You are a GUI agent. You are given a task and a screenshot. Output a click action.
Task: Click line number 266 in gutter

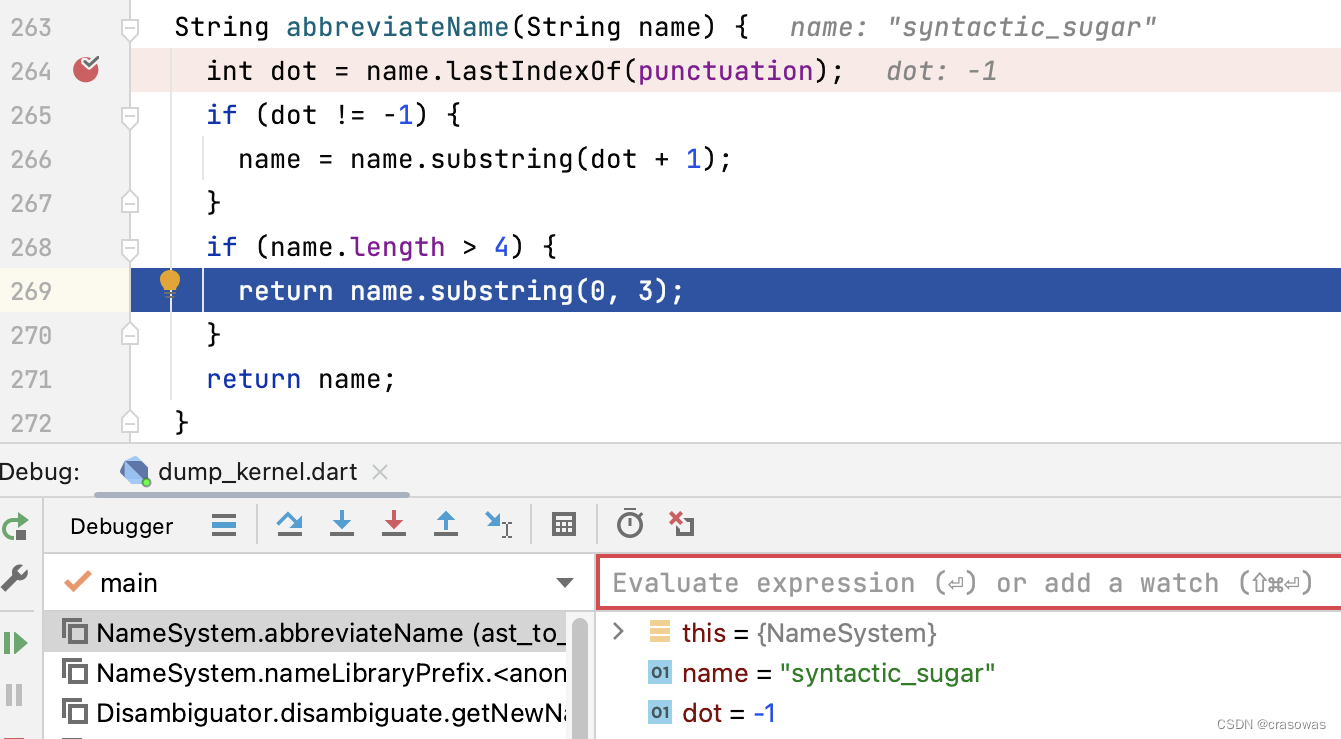tap(31, 159)
